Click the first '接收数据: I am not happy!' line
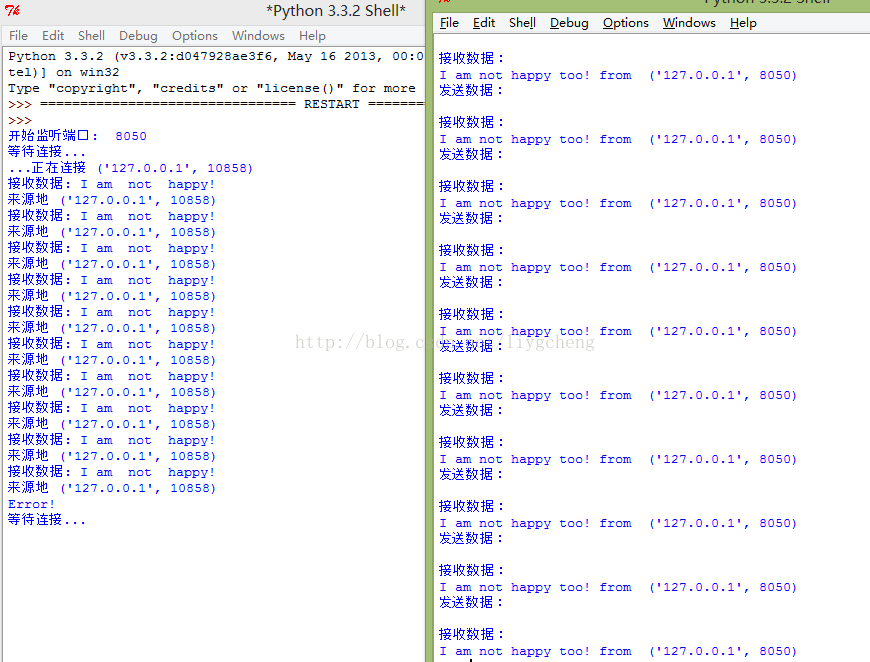This screenshot has height=662, width=870. (x=111, y=184)
